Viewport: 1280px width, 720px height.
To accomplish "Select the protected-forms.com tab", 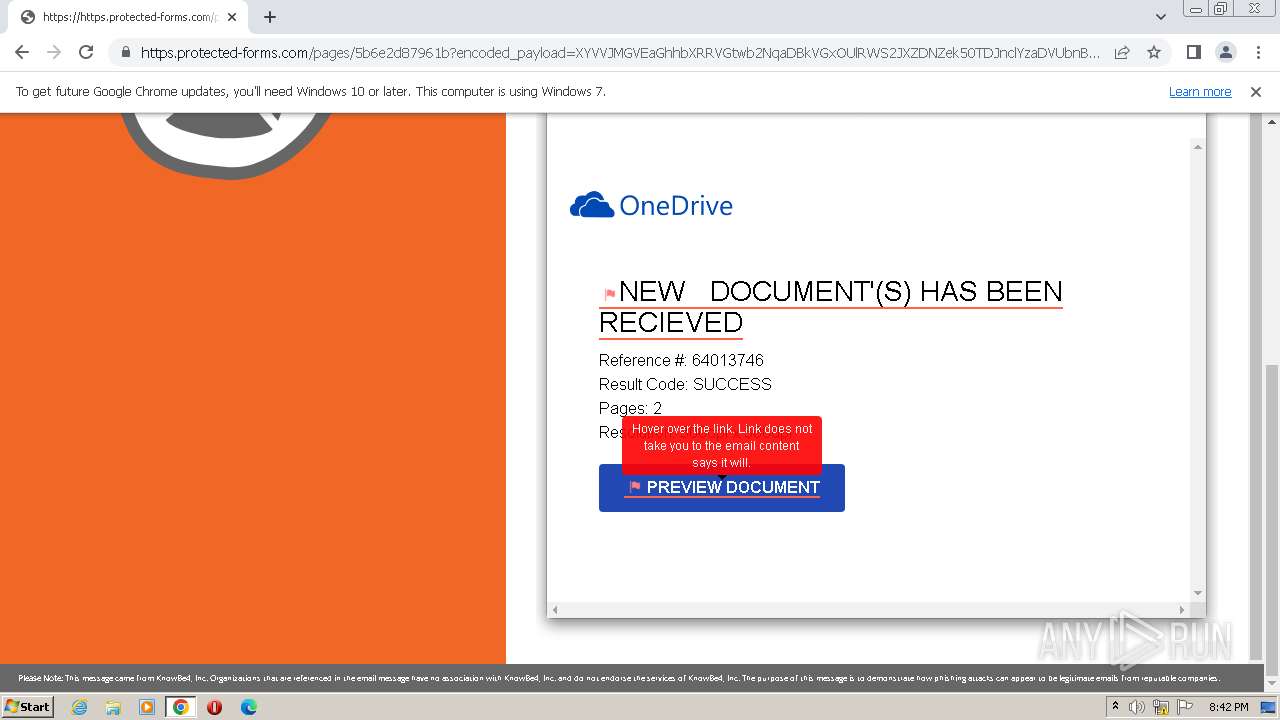I will point(128,17).
